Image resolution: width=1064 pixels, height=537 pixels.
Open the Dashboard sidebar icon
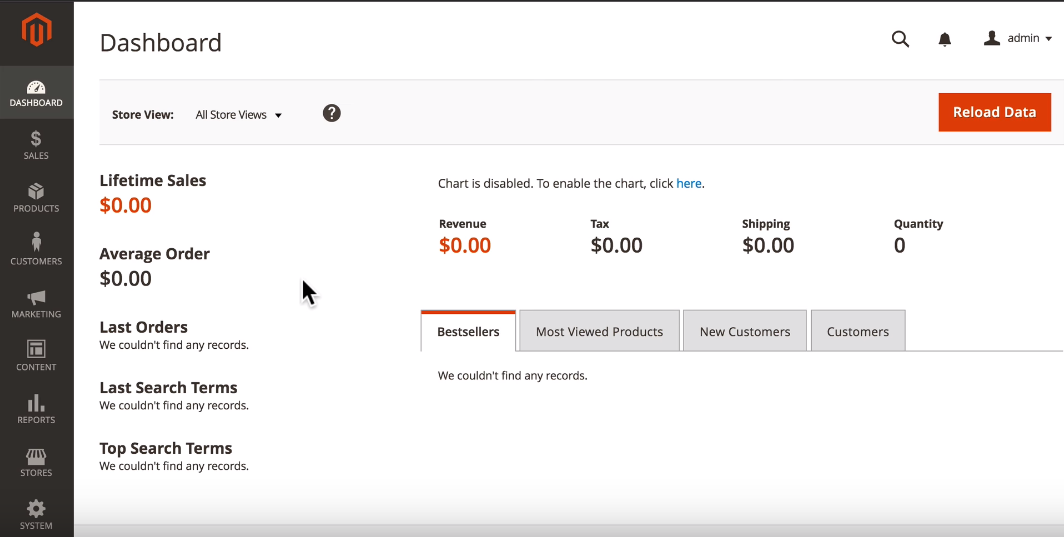coord(36,88)
